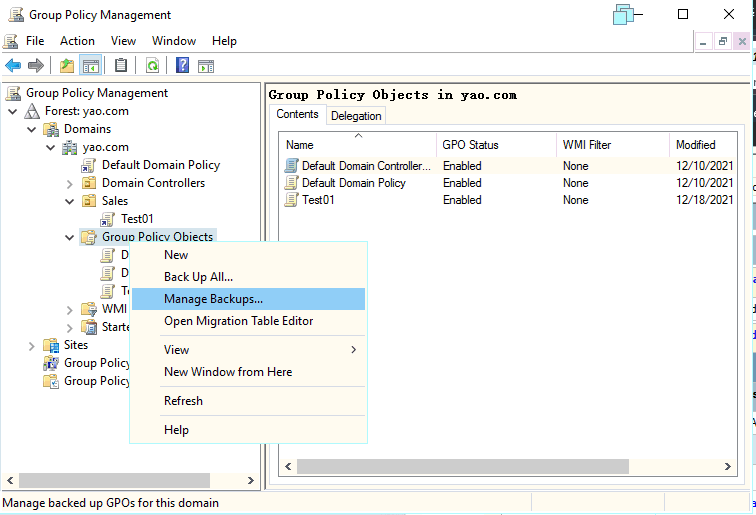Toggle the Show/Hide Action Pane icon
The width and height of the screenshot is (756, 515).
206,66
